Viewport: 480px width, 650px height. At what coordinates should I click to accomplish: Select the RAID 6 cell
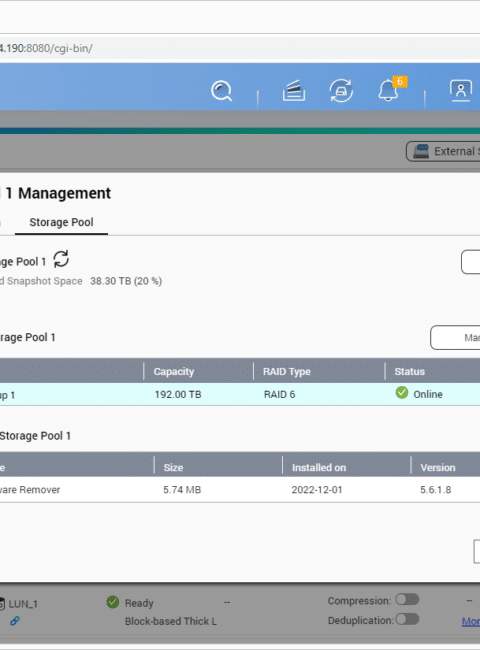[x=279, y=394]
